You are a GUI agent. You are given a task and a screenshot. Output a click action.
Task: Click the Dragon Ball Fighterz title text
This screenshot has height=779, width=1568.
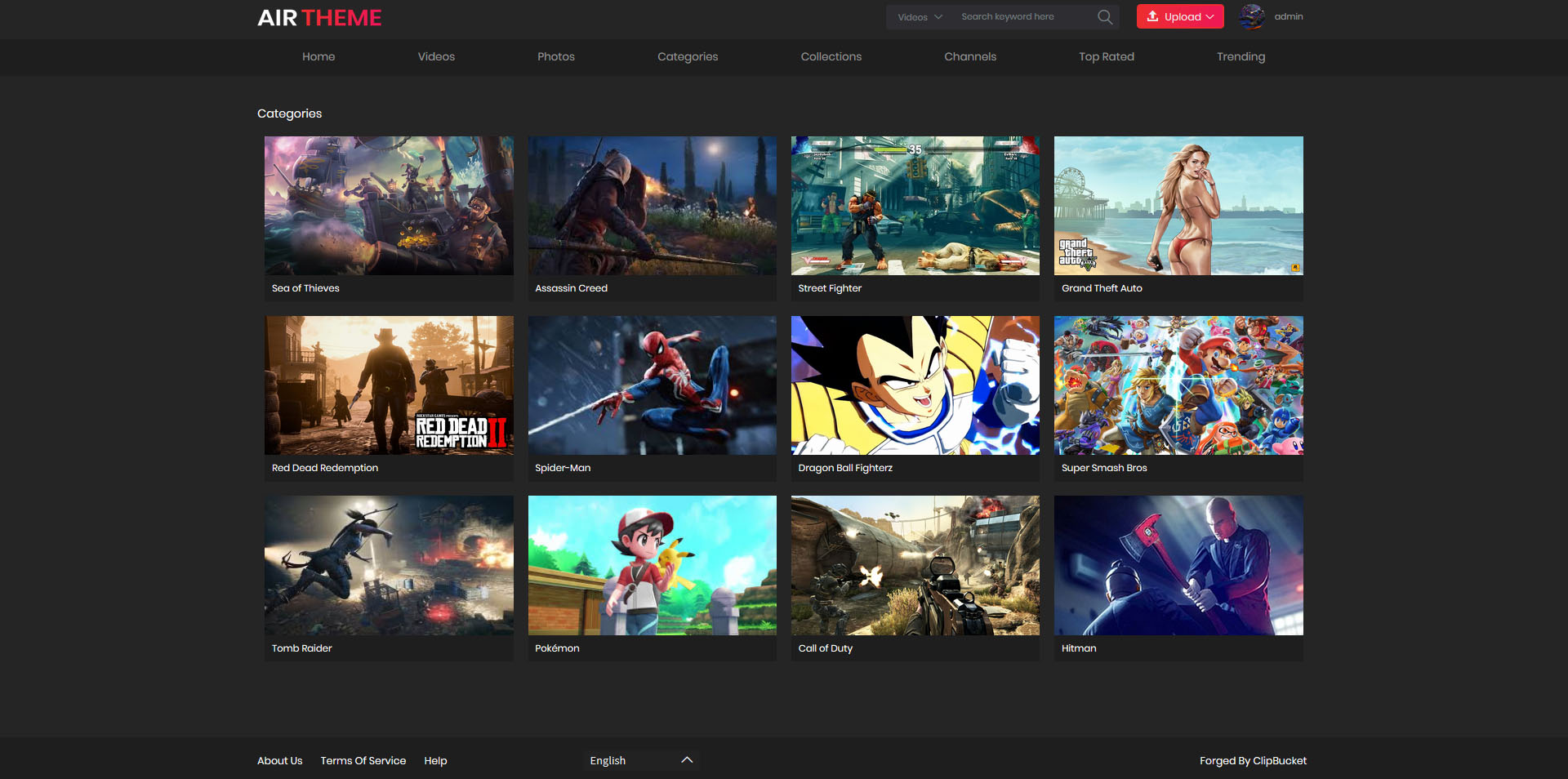pyautogui.click(x=845, y=468)
